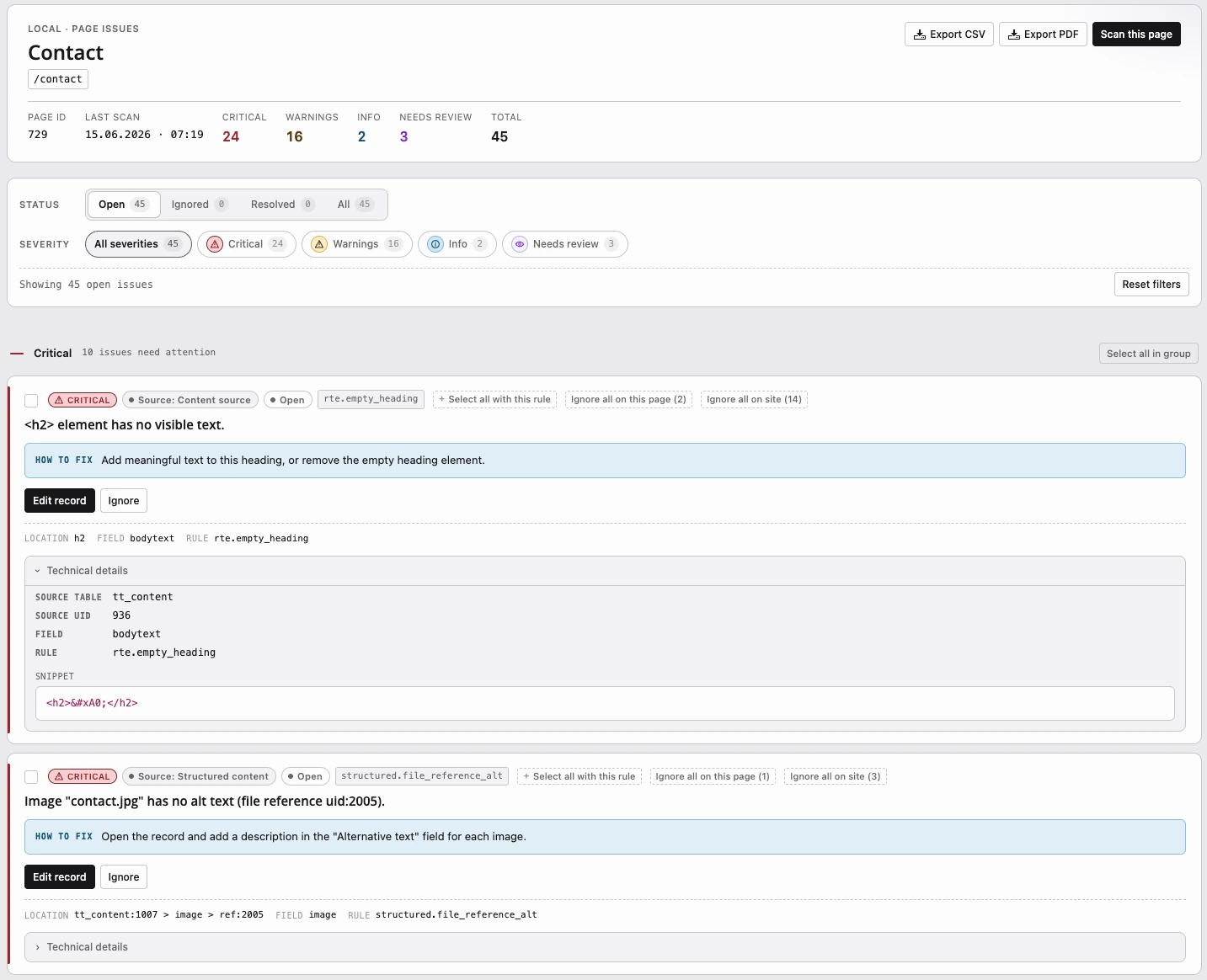Tick the checkbox for the empty h2 issue

(31, 401)
